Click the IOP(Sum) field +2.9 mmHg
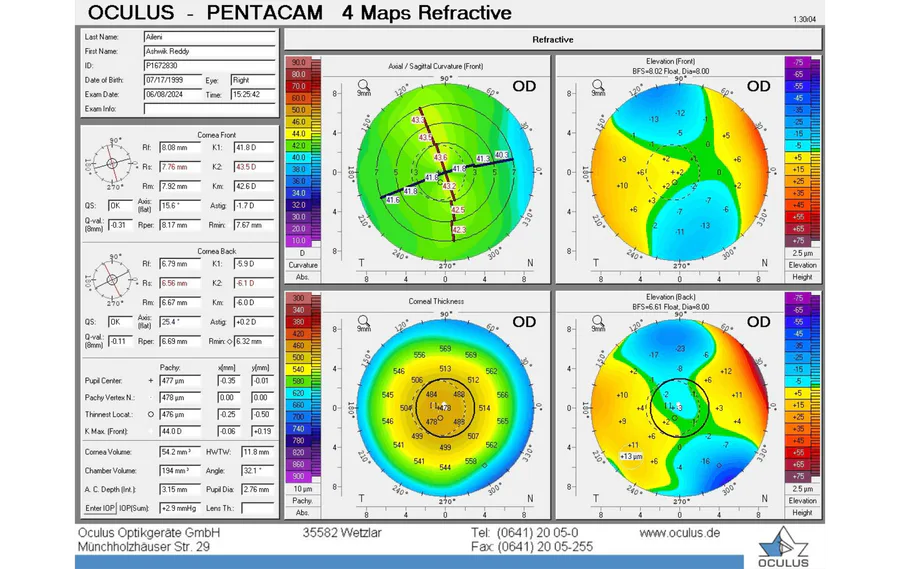 pos(180,508)
